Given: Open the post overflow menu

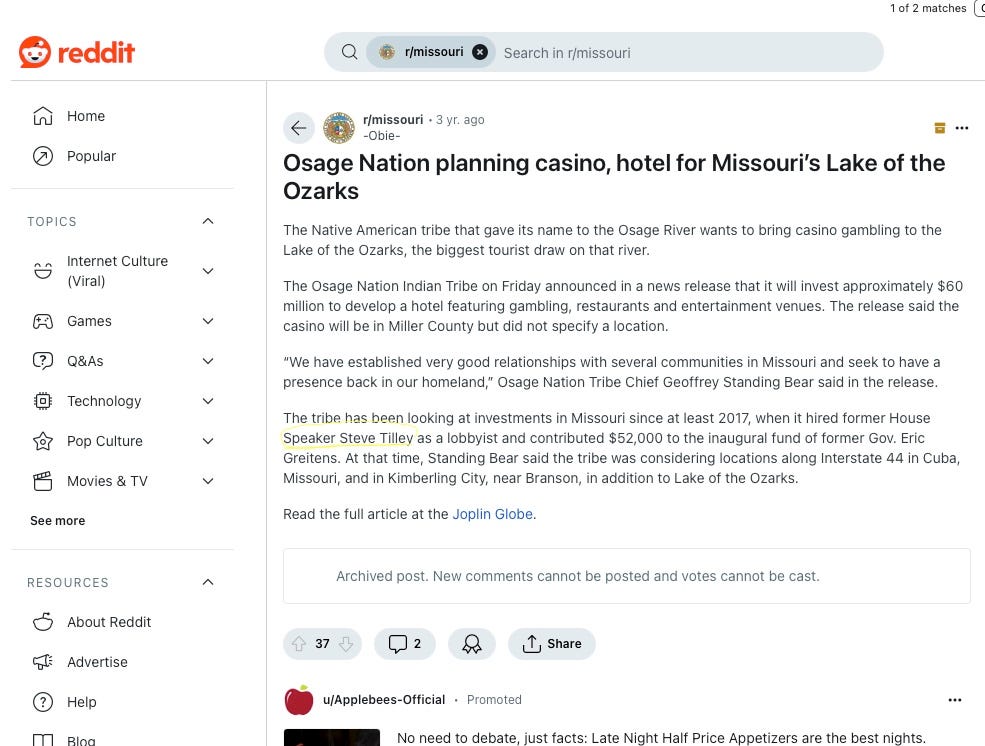Looking at the screenshot, I should [962, 128].
